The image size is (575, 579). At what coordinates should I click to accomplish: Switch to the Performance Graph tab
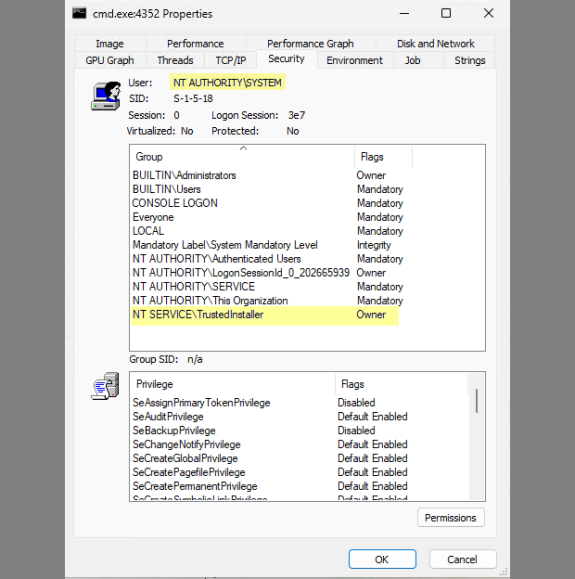(x=311, y=44)
